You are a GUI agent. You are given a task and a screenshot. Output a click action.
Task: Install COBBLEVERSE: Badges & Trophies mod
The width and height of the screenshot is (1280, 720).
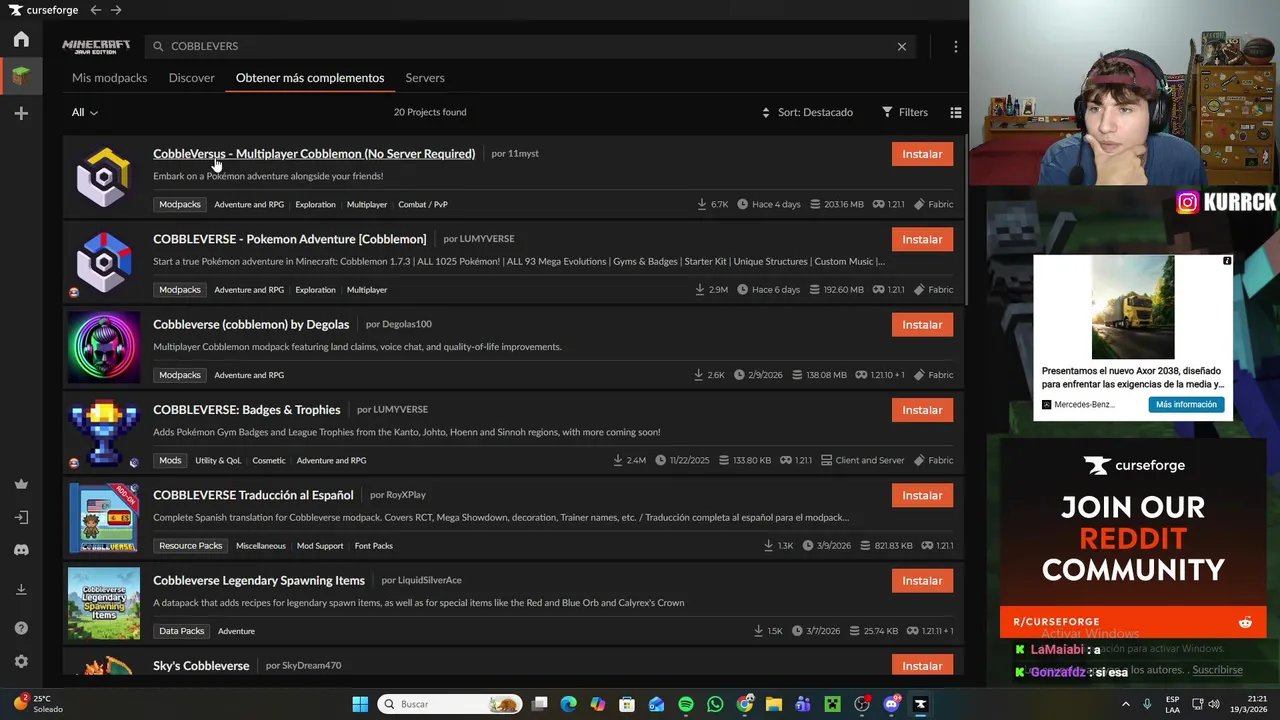[x=922, y=410]
